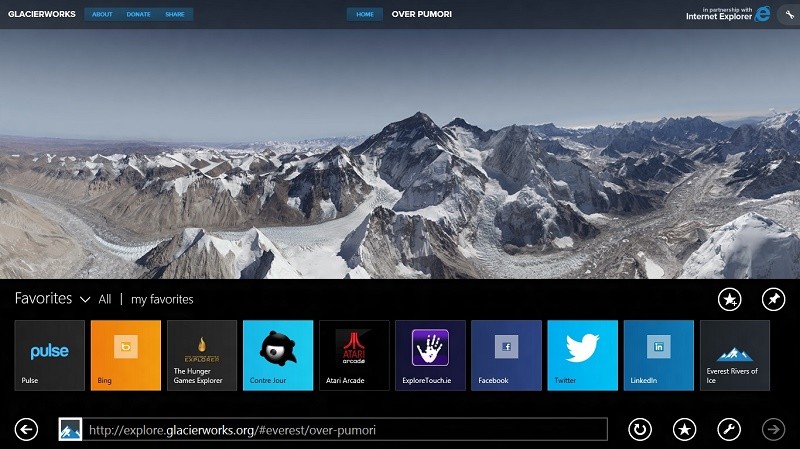Open the About menu item

[x=101, y=15]
